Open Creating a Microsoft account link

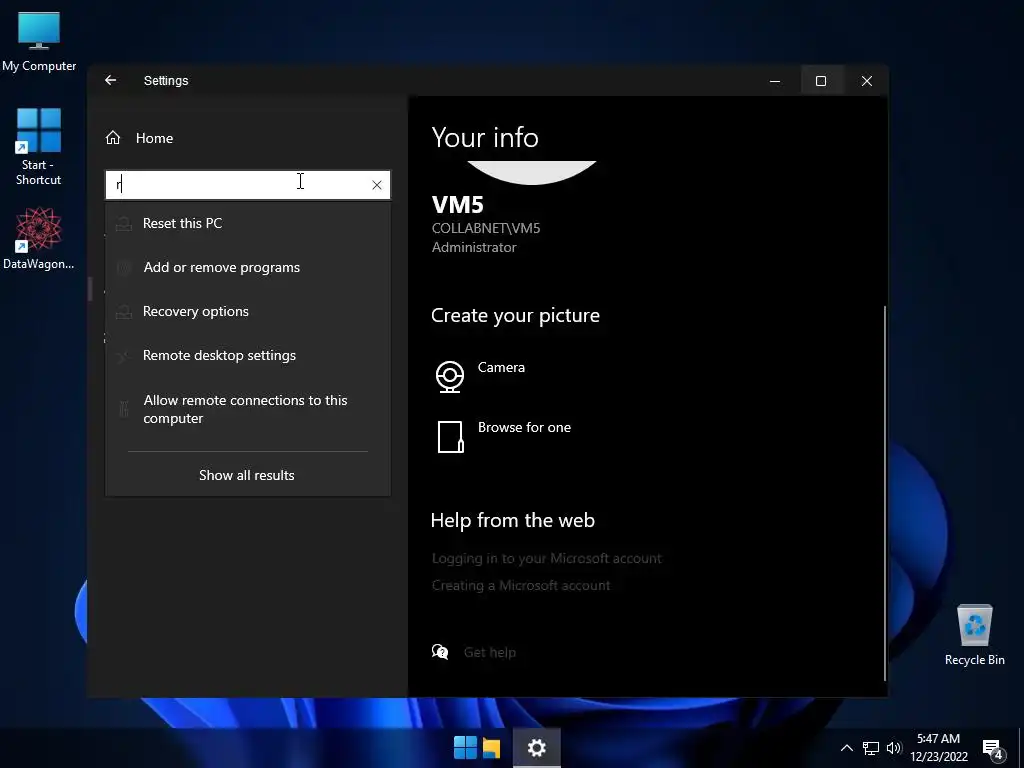[521, 585]
